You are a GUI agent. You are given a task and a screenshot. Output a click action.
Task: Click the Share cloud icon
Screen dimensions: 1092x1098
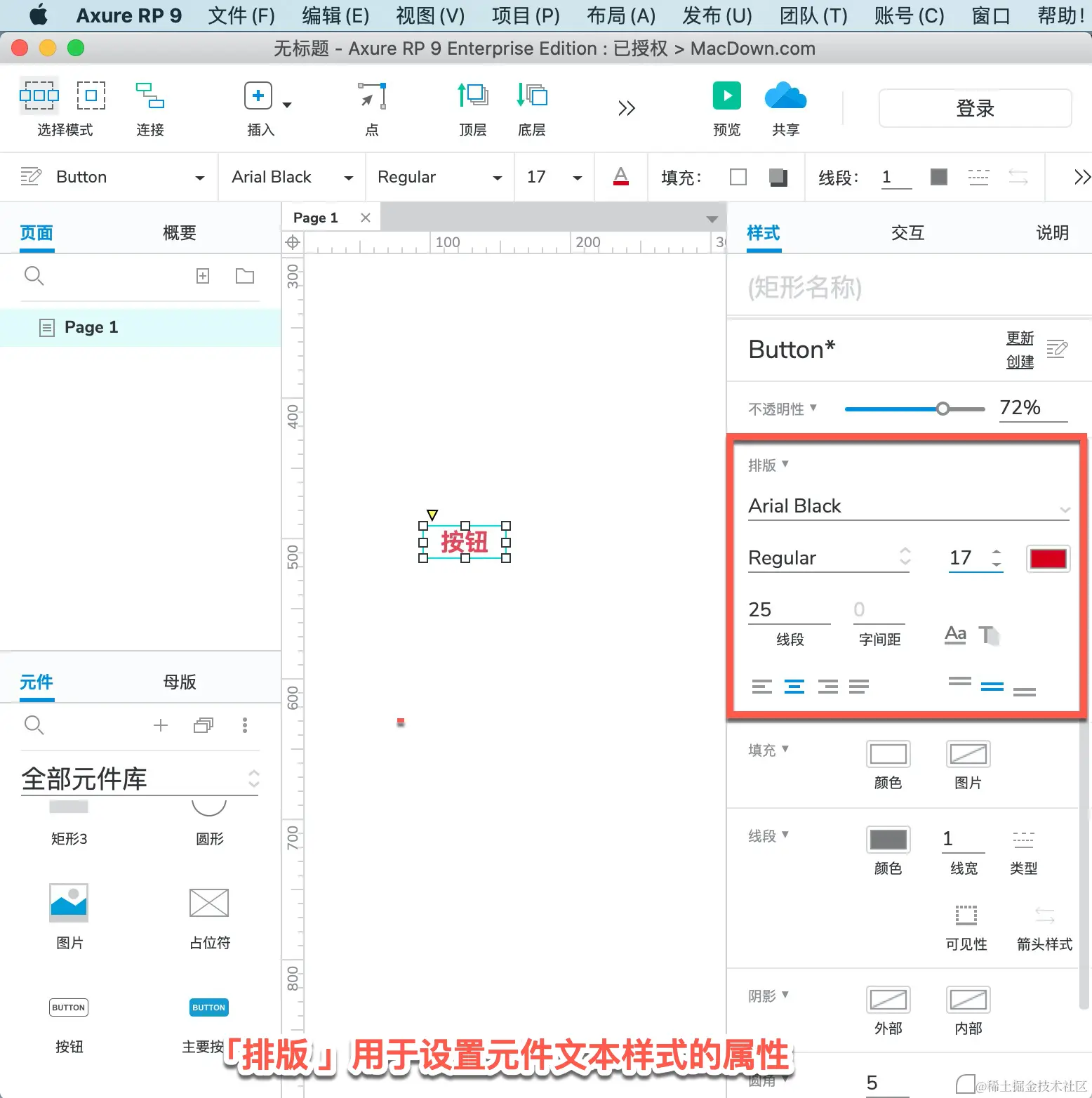(785, 95)
